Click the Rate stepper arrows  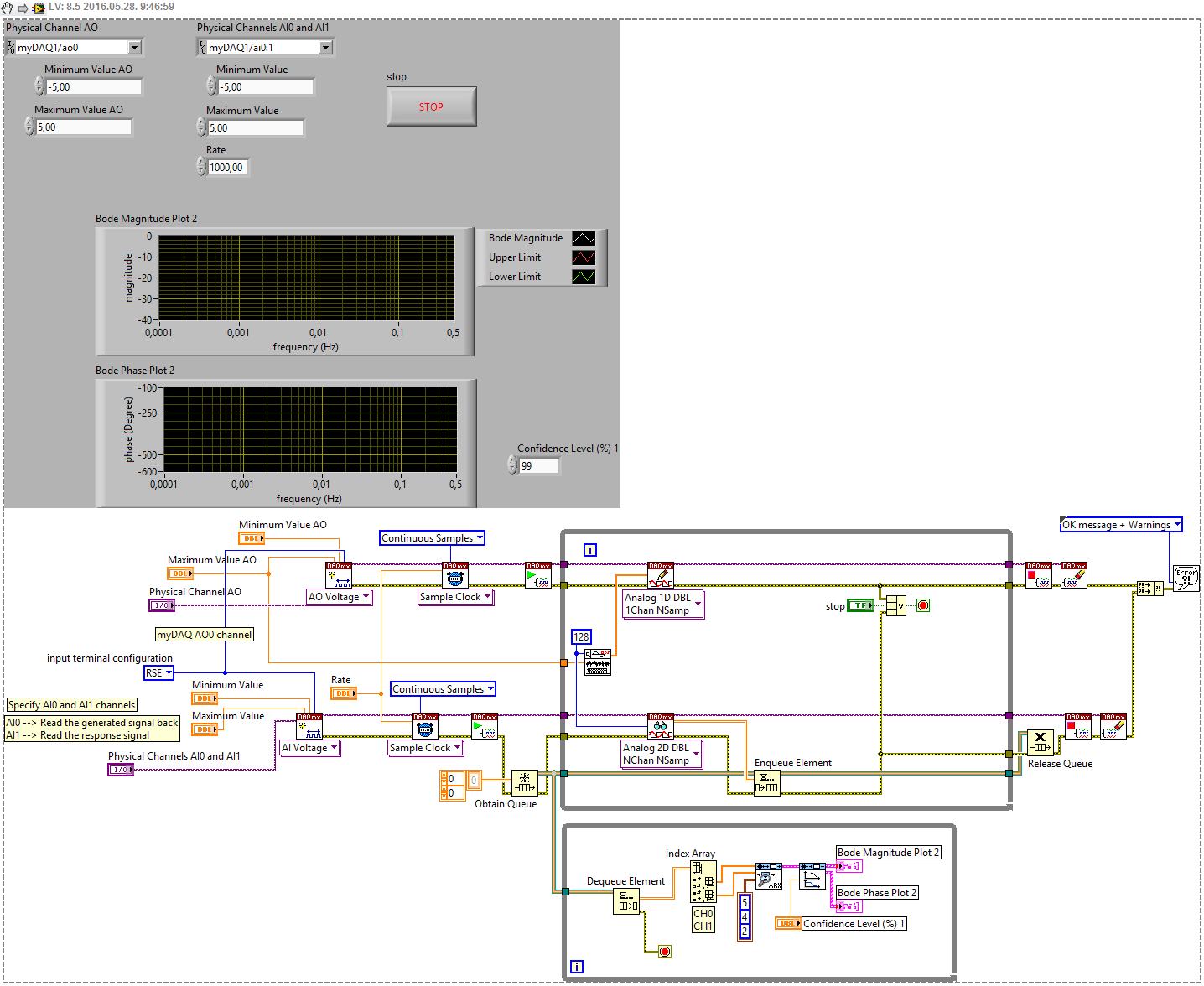pyautogui.click(x=201, y=167)
